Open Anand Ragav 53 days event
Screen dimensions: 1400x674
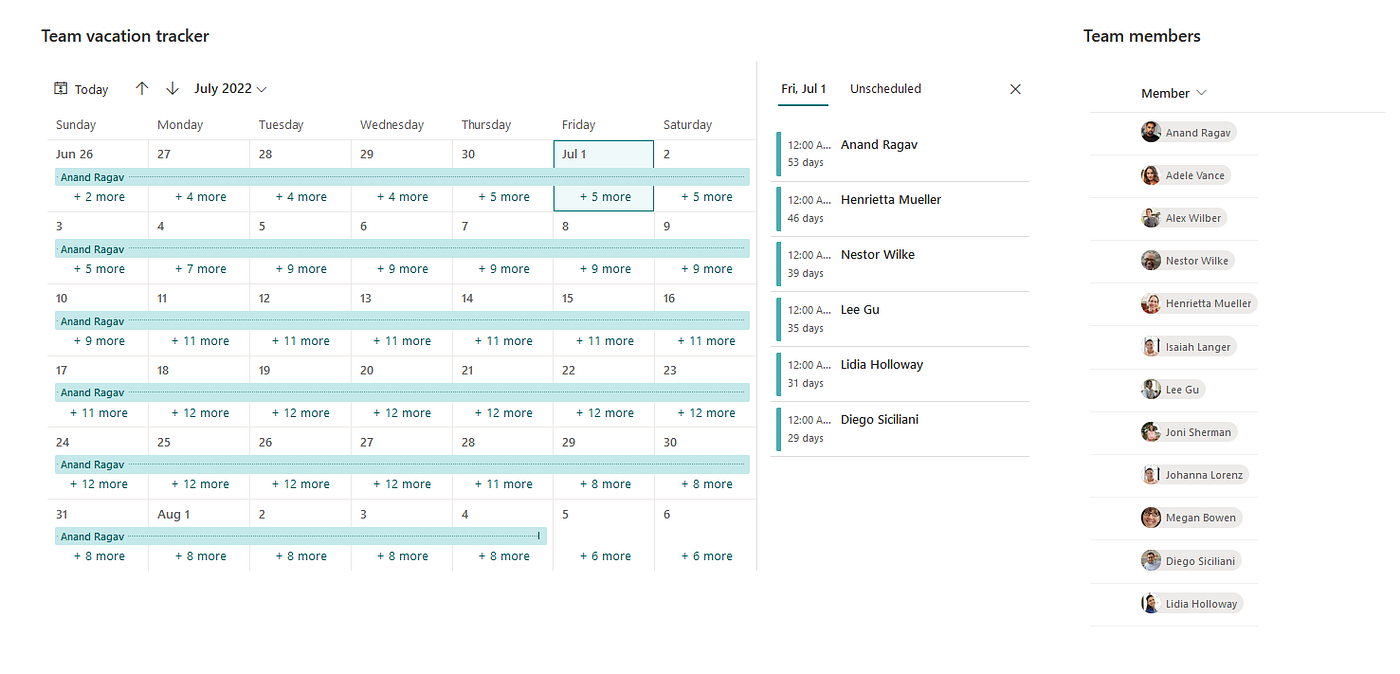[903, 154]
